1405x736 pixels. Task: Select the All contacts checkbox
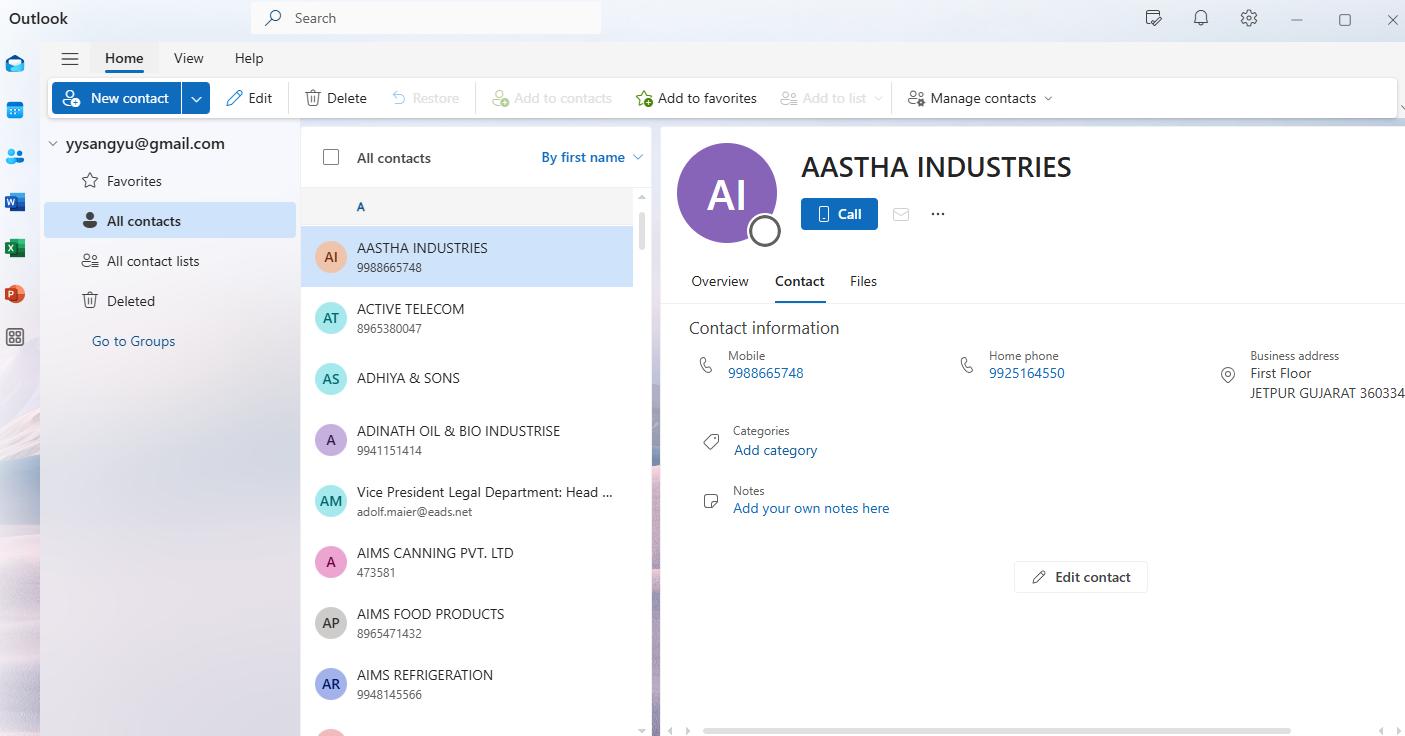(330, 157)
